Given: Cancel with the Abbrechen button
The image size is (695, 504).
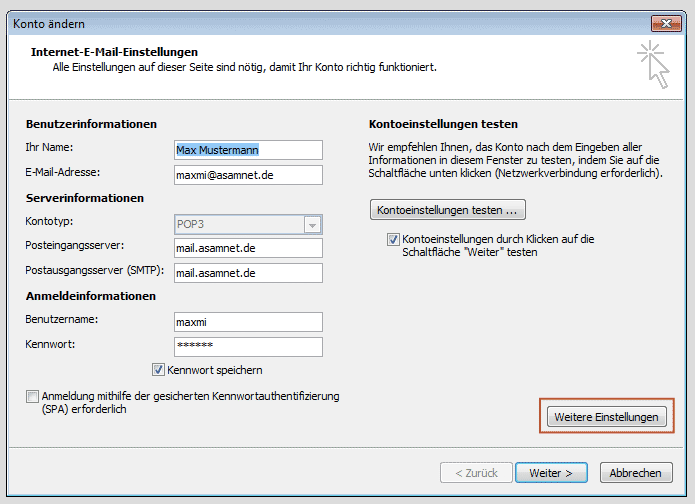Looking at the screenshot, I should pos(635,473).
